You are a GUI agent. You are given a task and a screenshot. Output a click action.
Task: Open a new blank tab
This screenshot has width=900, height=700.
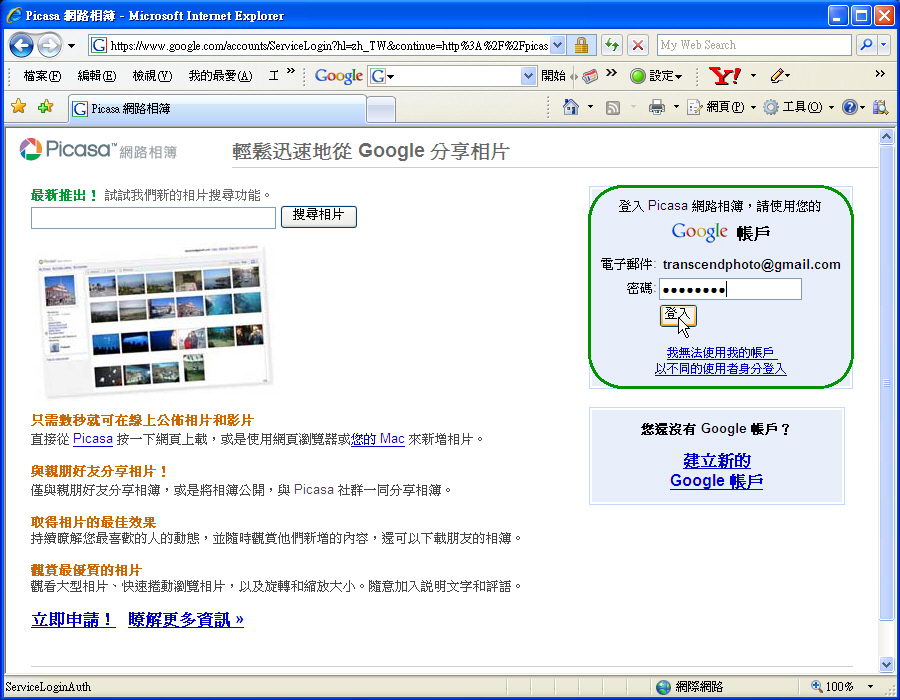[381, 109]
